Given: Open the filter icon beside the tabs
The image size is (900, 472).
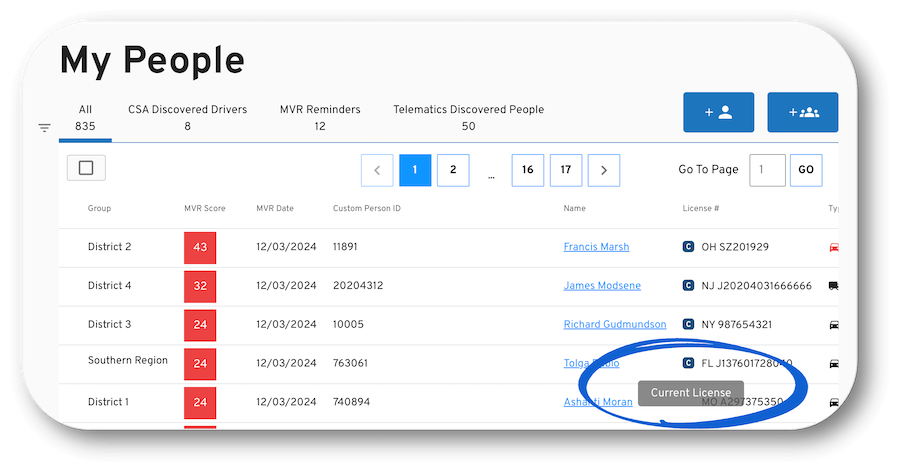Looking at the screenshot, I should tap(44, 128).
